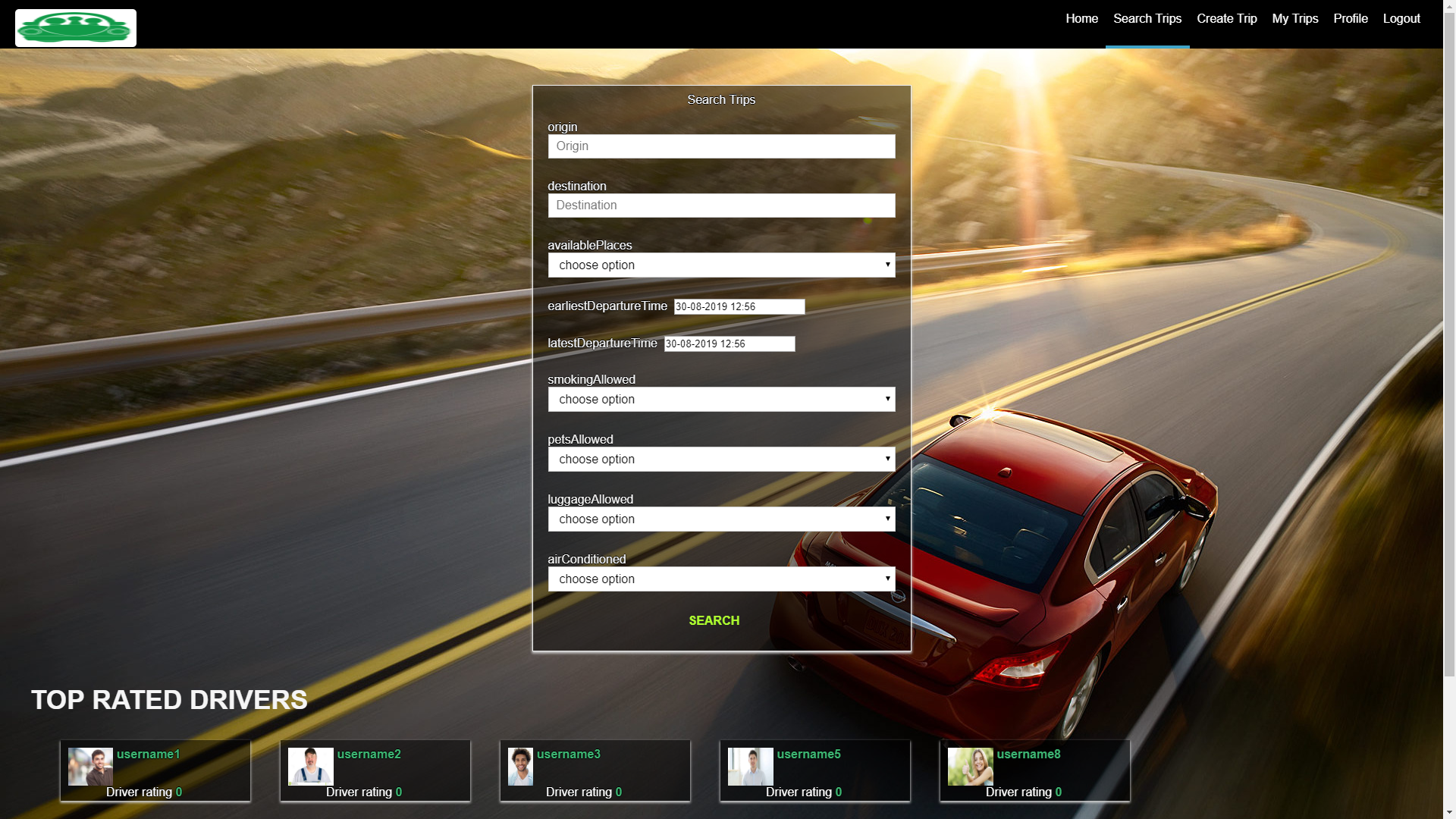Open username5 driver profile photo
The image size is (1456, 819).
tap(750, 767)
